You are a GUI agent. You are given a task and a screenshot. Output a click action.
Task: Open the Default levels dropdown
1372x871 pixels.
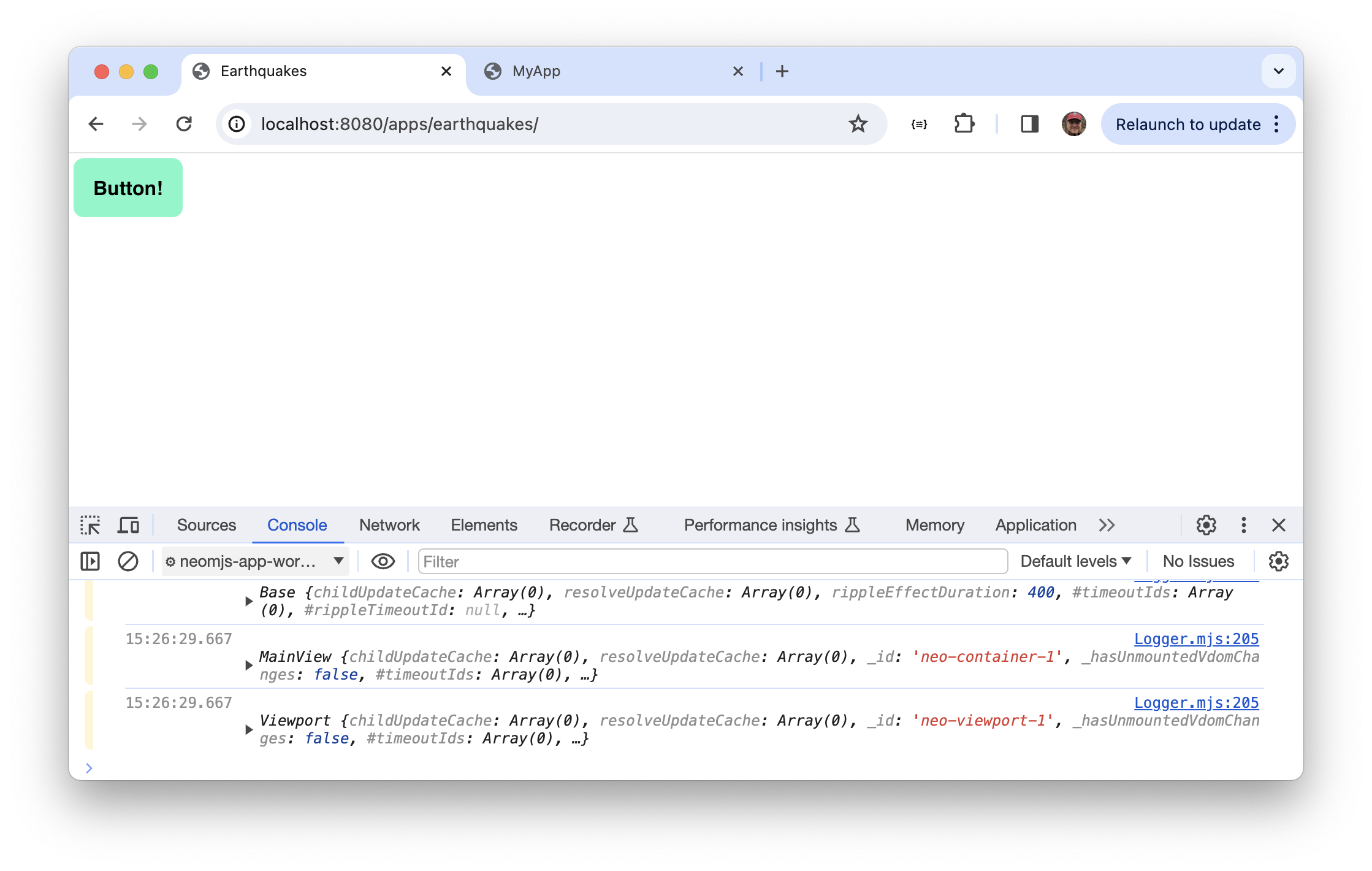point(1075,561)
